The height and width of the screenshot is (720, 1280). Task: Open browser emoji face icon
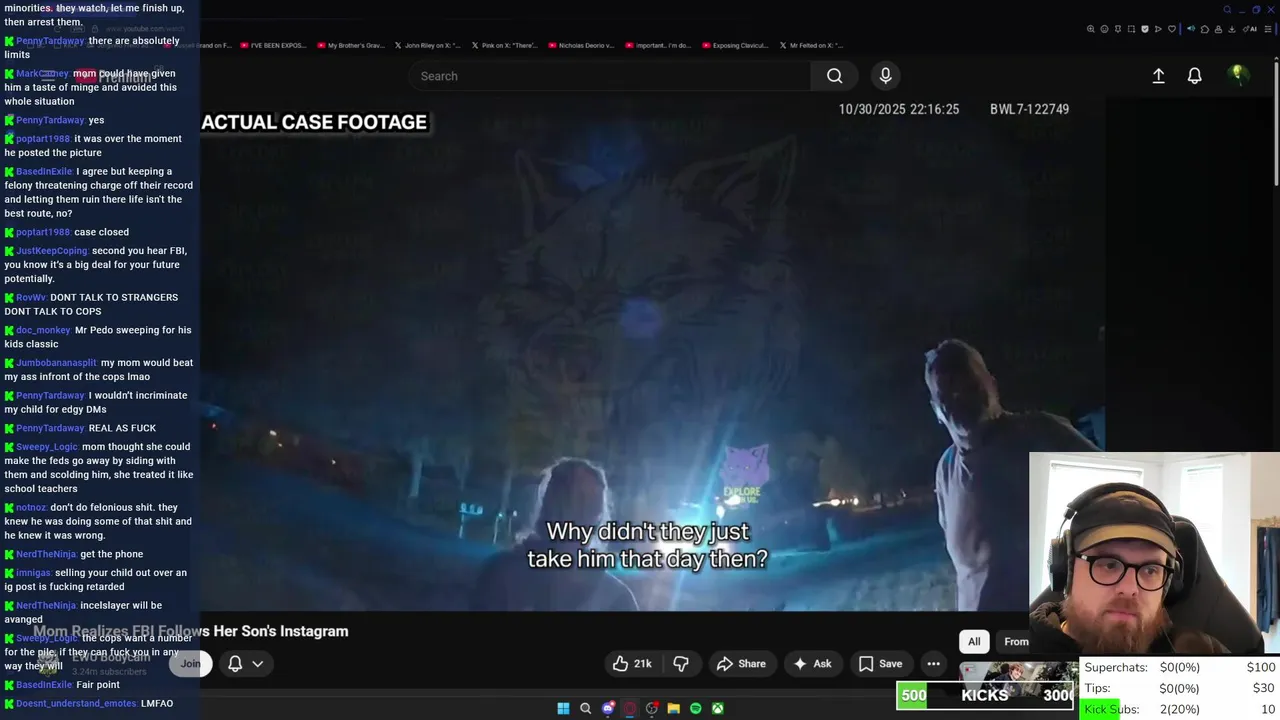(x=1104, y=29)
